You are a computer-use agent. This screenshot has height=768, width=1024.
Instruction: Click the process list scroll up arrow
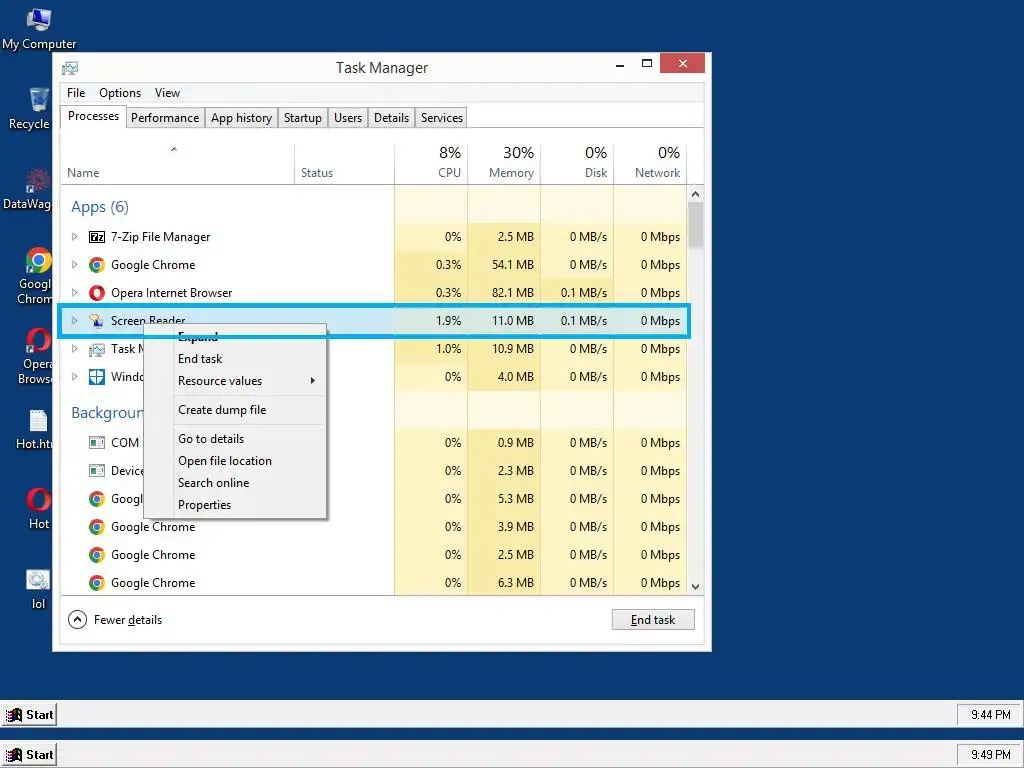pos(696,194)
